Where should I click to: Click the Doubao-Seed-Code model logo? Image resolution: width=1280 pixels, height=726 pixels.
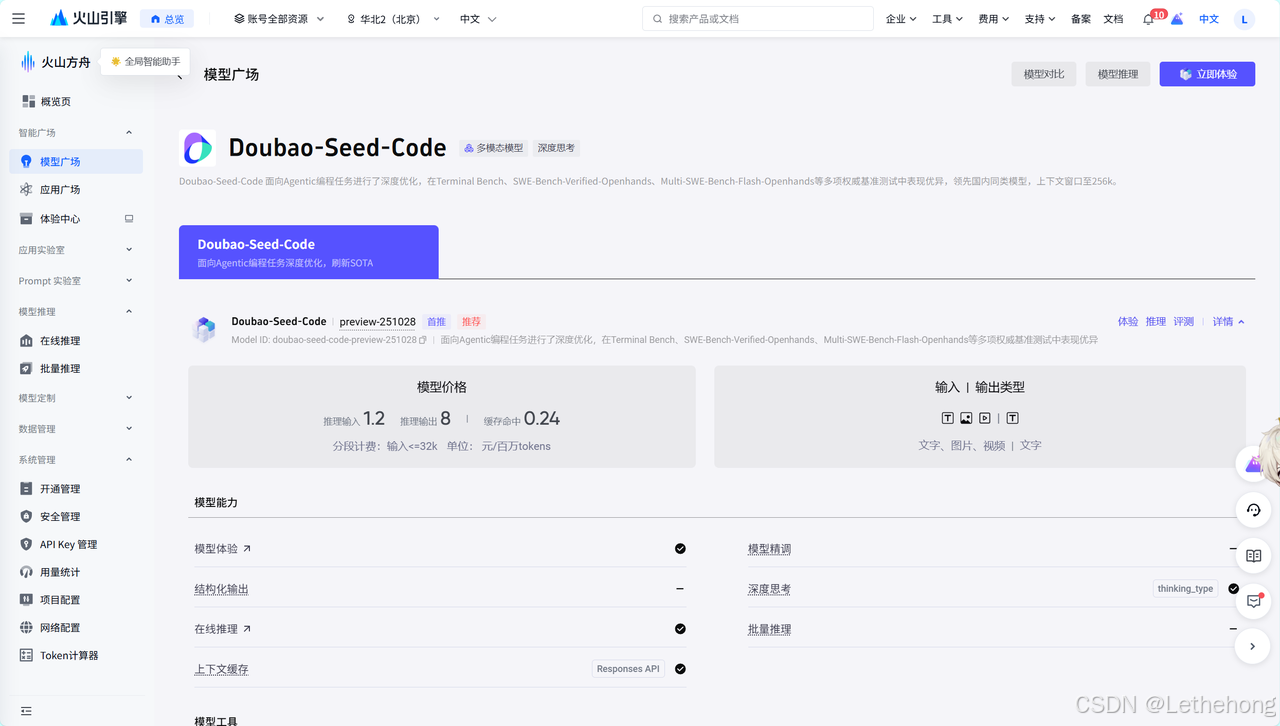click(x=197, y=148)
